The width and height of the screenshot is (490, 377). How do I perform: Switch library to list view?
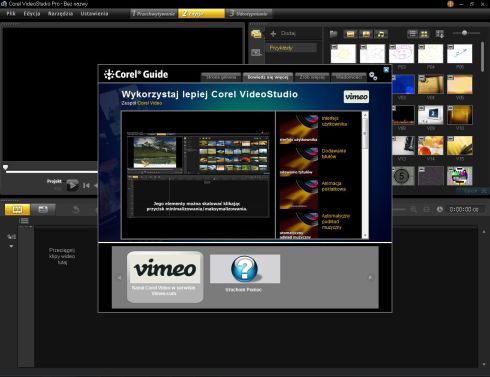pyautogui.click(x=412, y=34)
